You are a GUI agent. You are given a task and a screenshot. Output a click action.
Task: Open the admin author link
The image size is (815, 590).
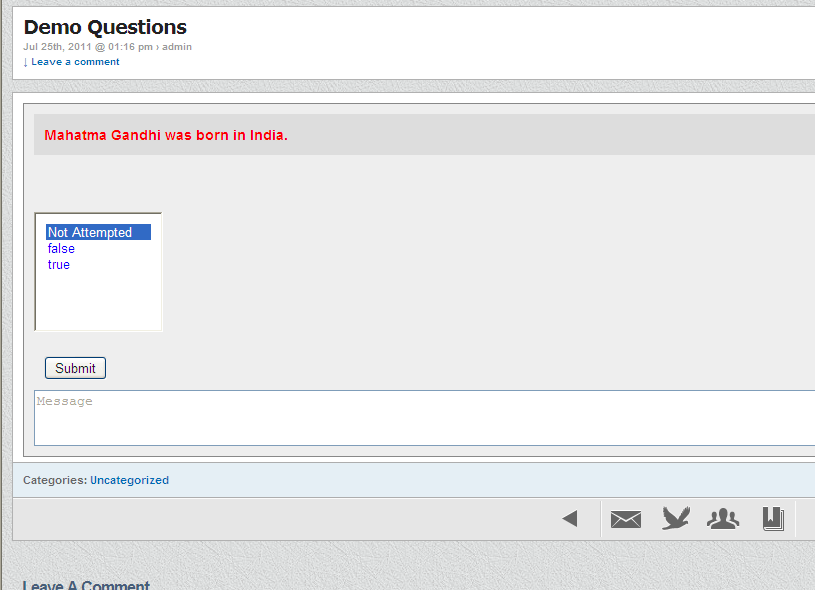tap(177, 47)
